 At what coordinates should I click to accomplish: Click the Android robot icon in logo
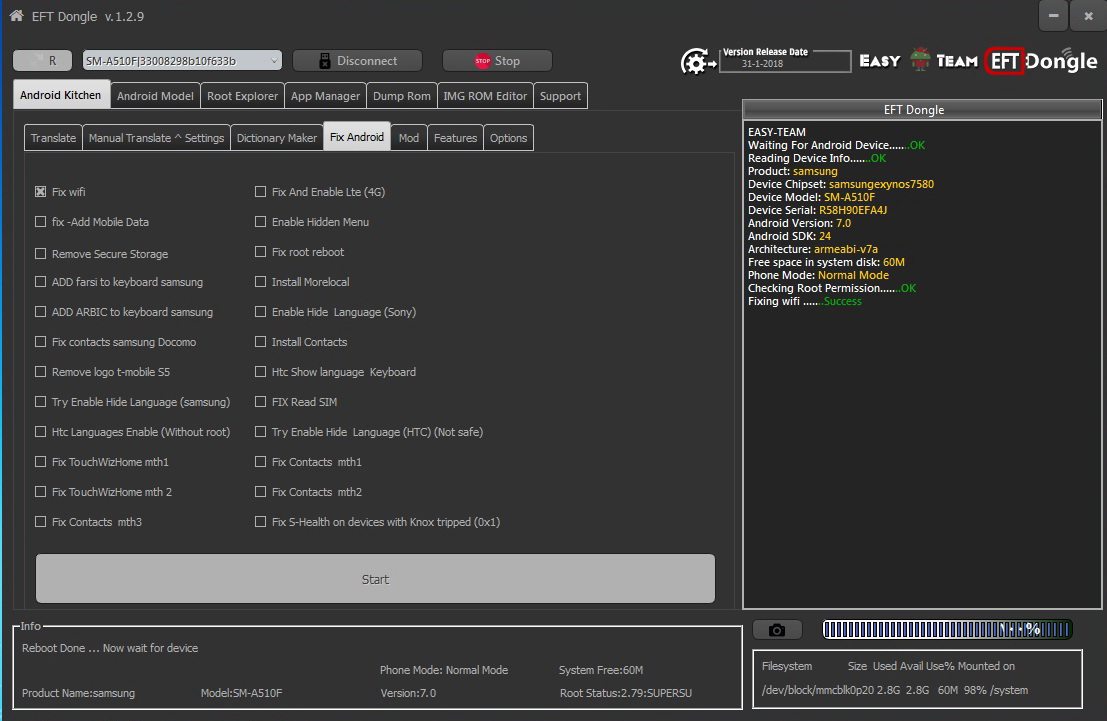(x=919, y=60)
